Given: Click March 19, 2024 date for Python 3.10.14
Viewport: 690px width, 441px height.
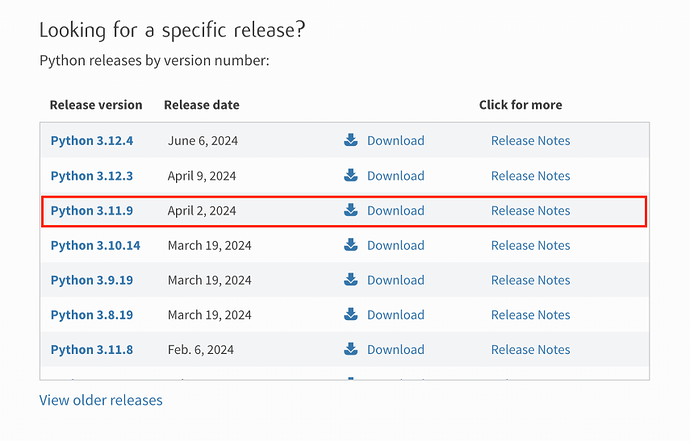Looking at the screenshot, I should [209, 246].
